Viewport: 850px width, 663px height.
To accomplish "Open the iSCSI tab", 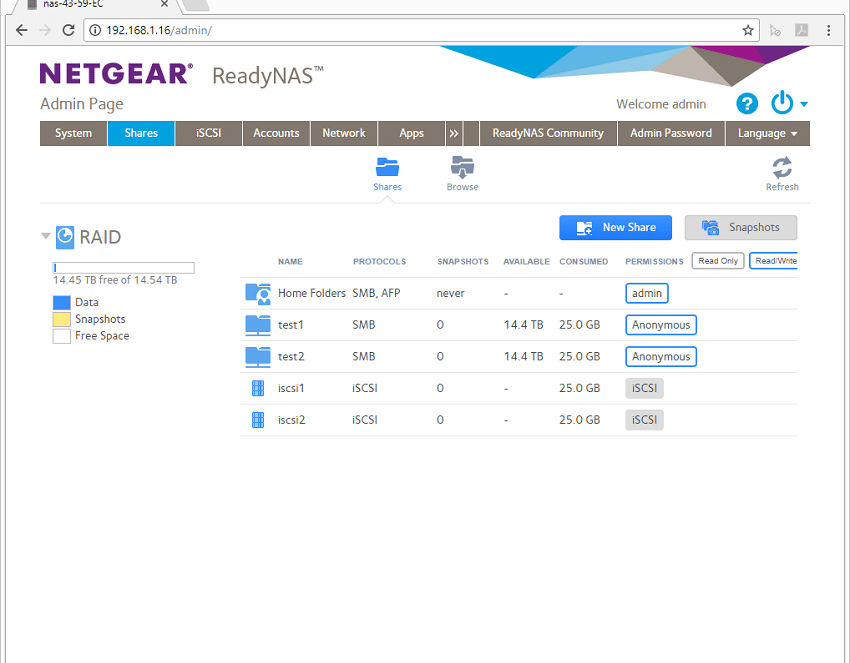I will [x=209, y=133].
